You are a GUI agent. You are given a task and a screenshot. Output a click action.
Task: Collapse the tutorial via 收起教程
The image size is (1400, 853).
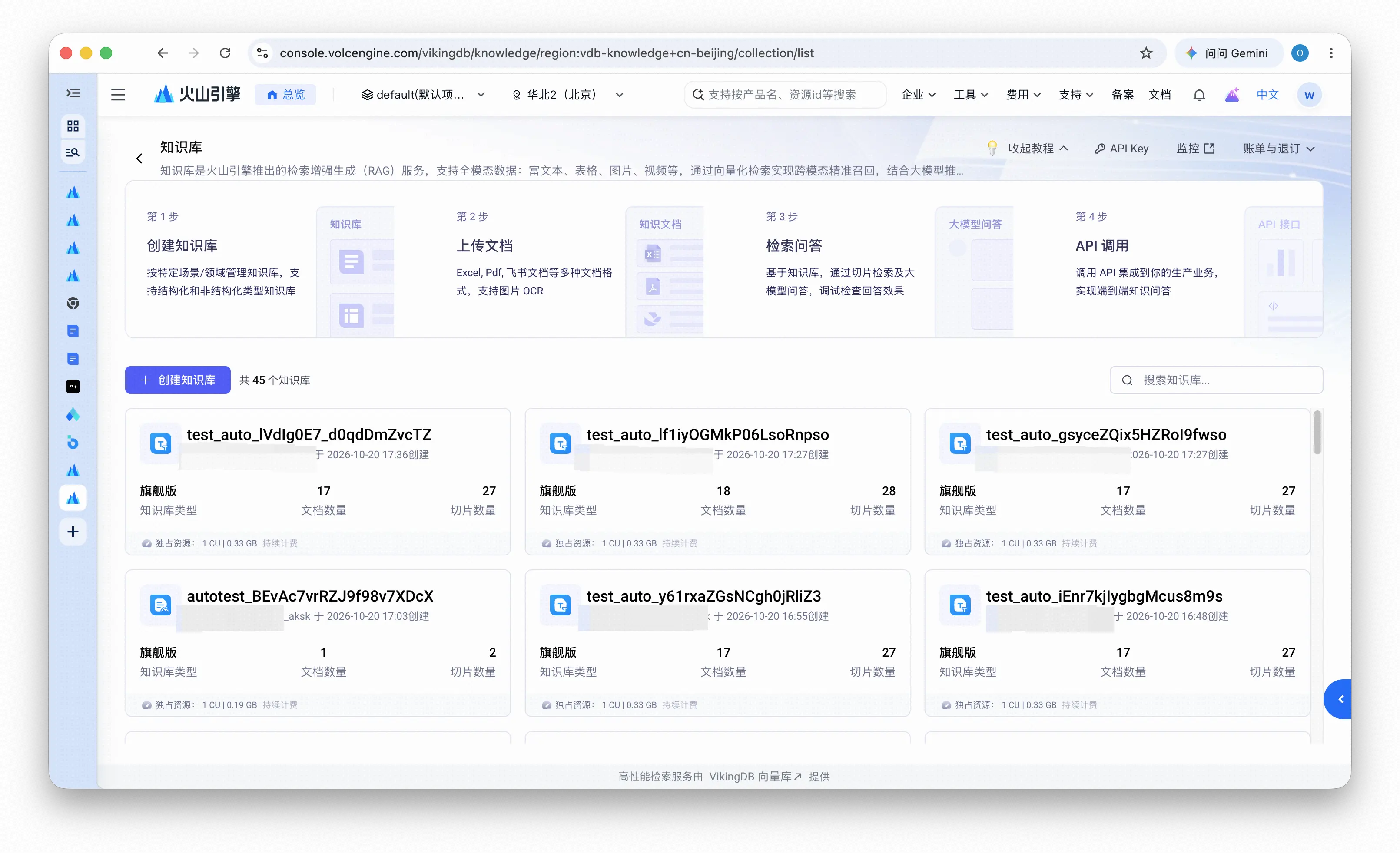click(1038, 149)
